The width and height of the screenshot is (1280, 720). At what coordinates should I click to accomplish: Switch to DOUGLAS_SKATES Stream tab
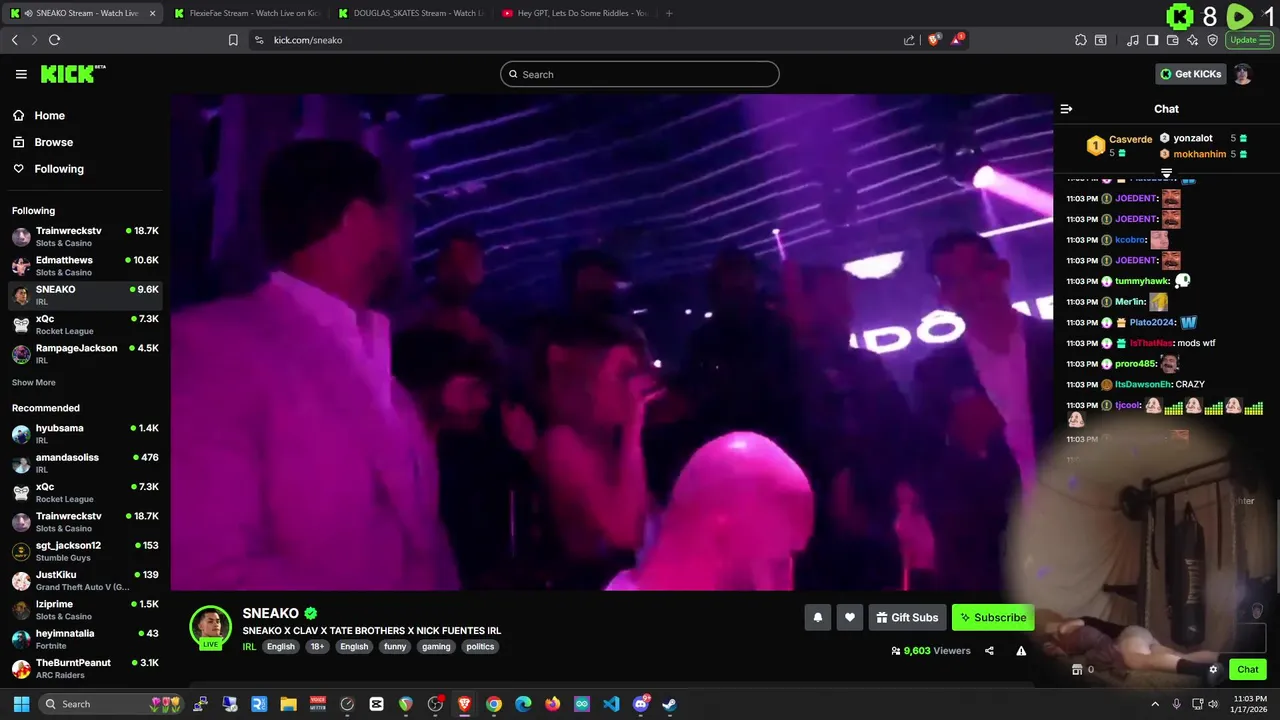(411, 13)
